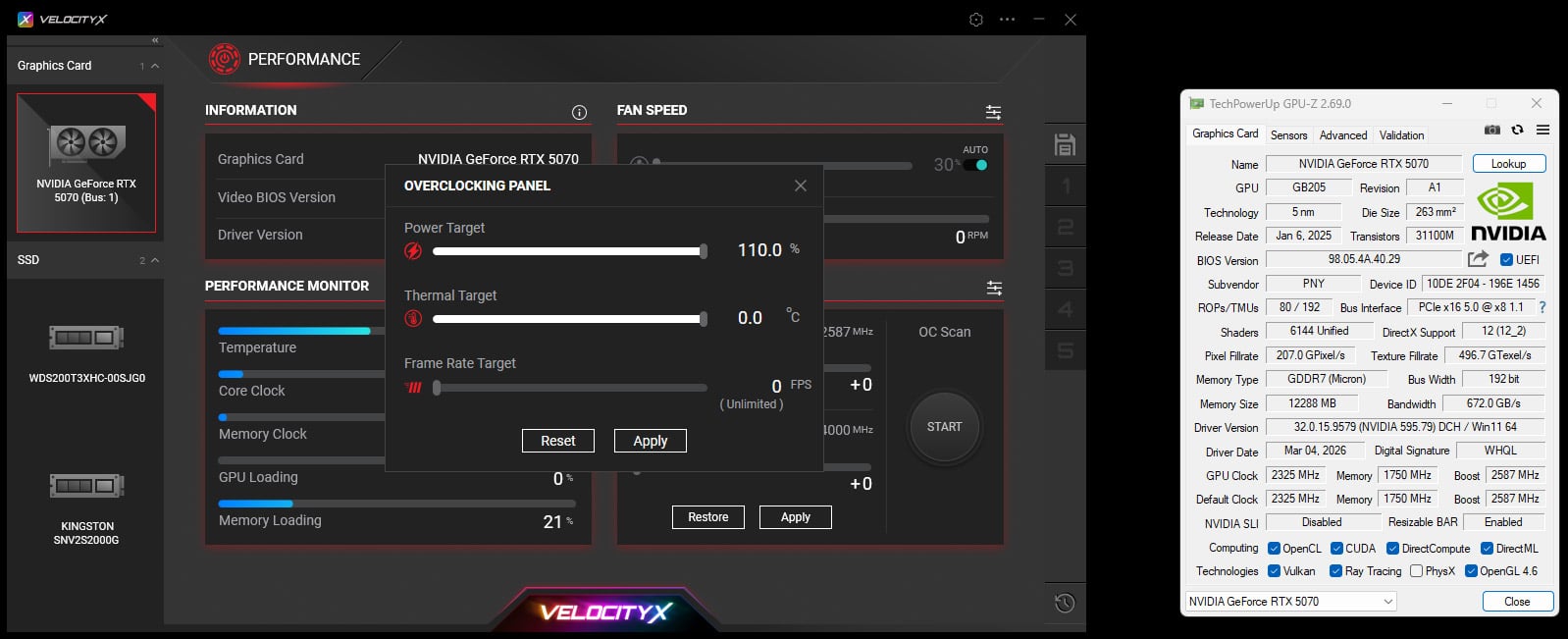Uncheck the Ray Tracing checkbox

pyautogui.click(x=1335, y=571)
